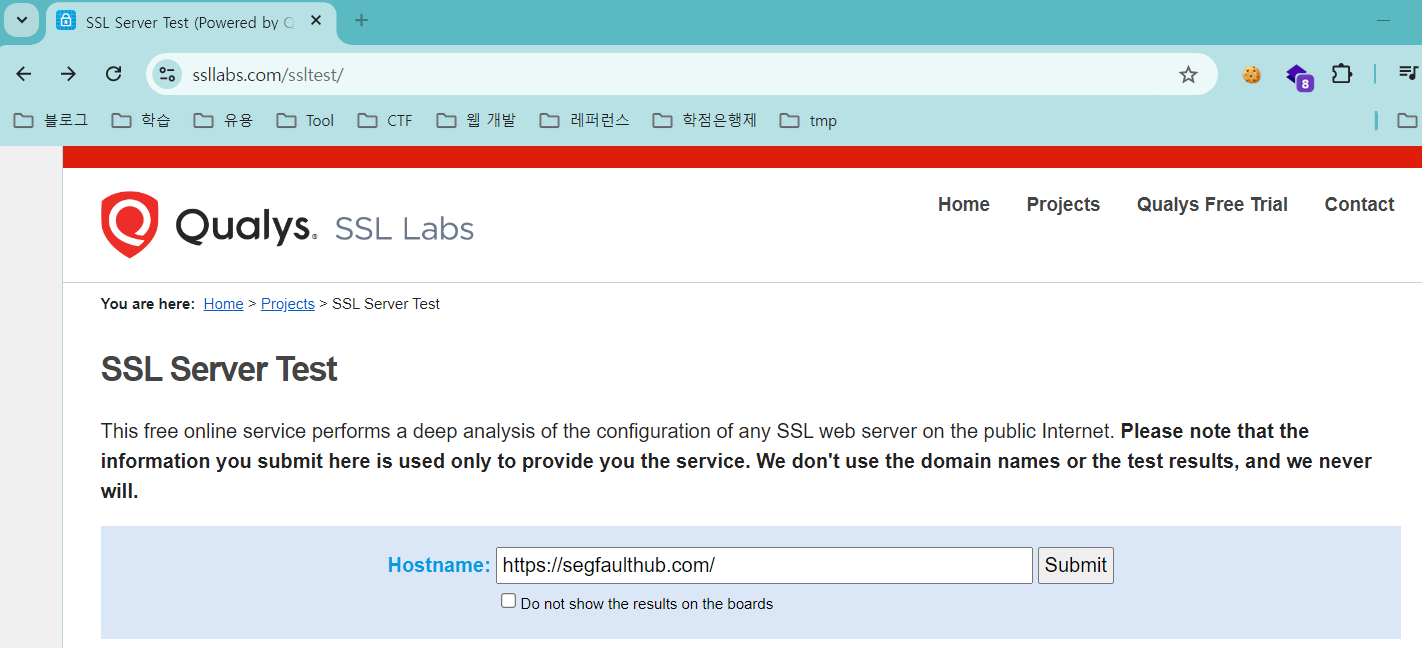This screenshot has height=648, width=1422.
Task: Open the 학습 bookmark folder
Action: click(x=141, y=121)
